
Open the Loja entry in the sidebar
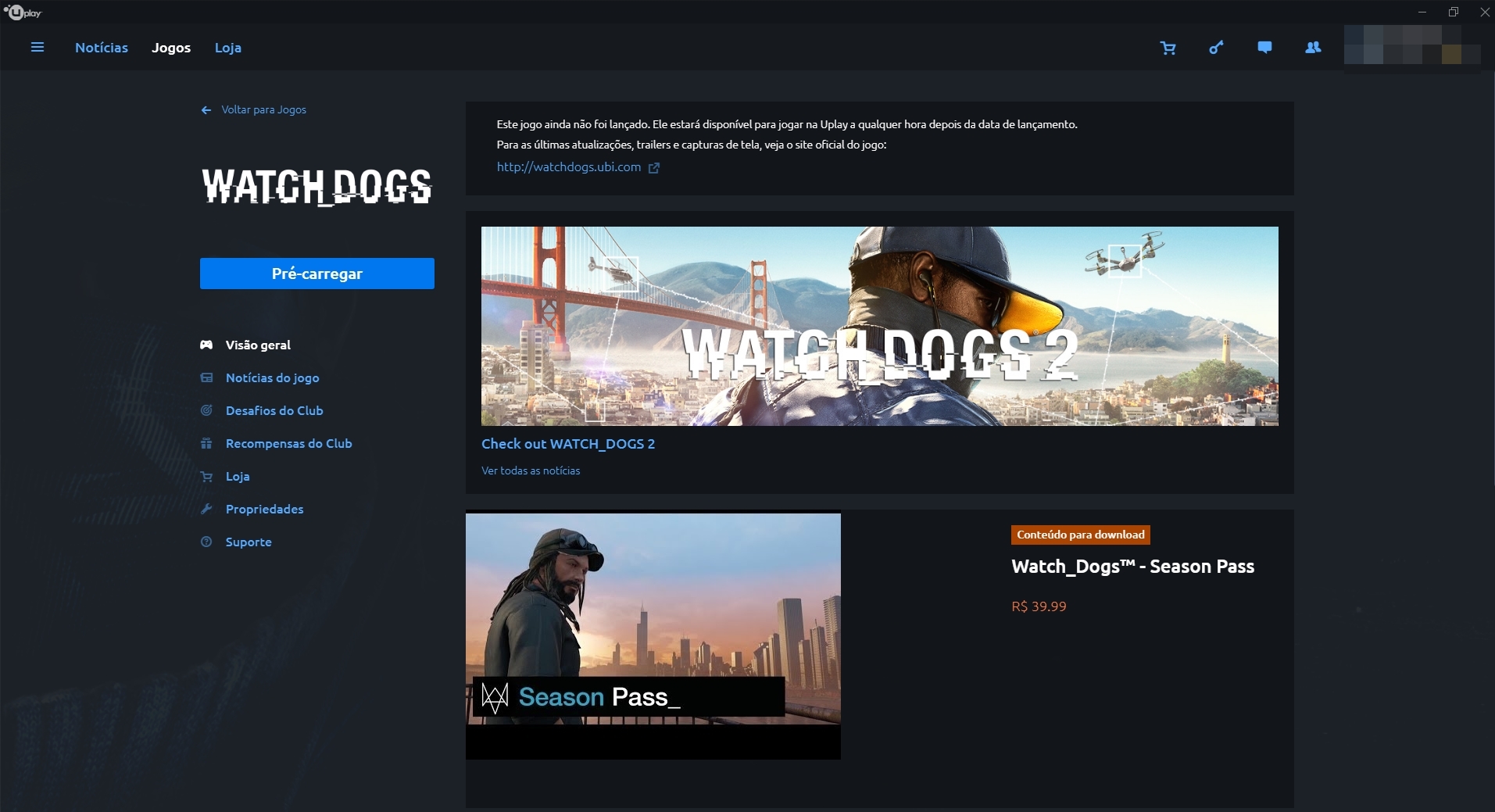238,476
